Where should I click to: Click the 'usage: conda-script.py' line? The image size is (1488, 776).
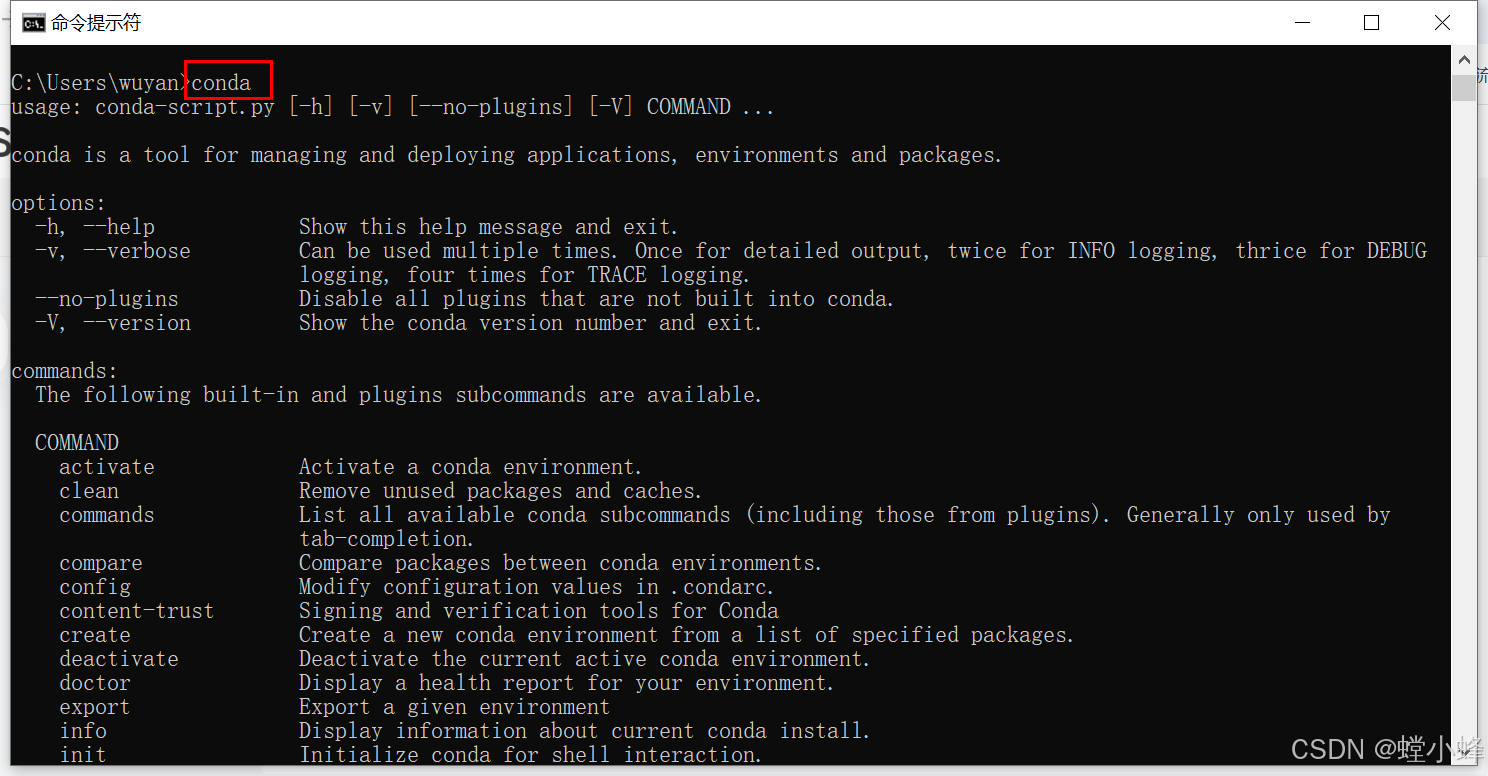(392, 106)
